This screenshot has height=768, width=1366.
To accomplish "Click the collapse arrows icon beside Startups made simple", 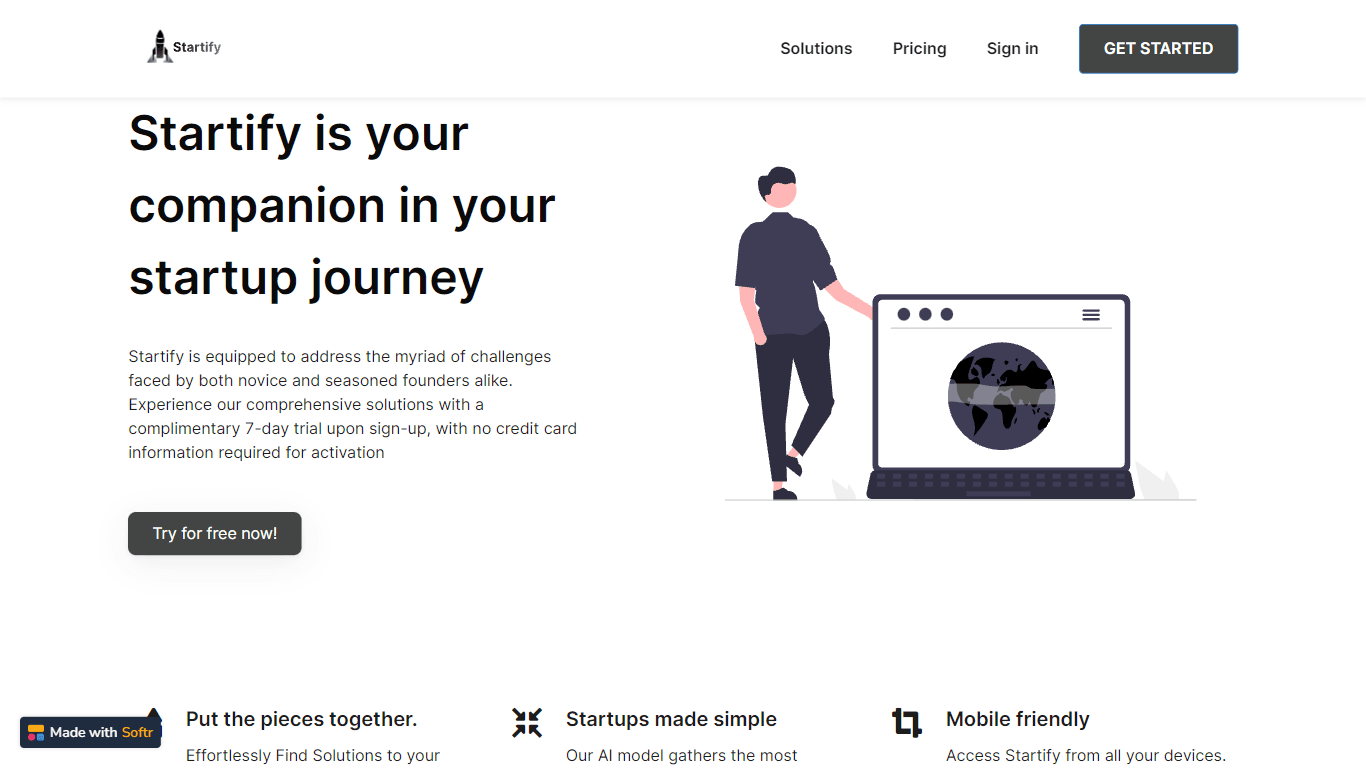I will pyautogui.click(x=527, y=722).
